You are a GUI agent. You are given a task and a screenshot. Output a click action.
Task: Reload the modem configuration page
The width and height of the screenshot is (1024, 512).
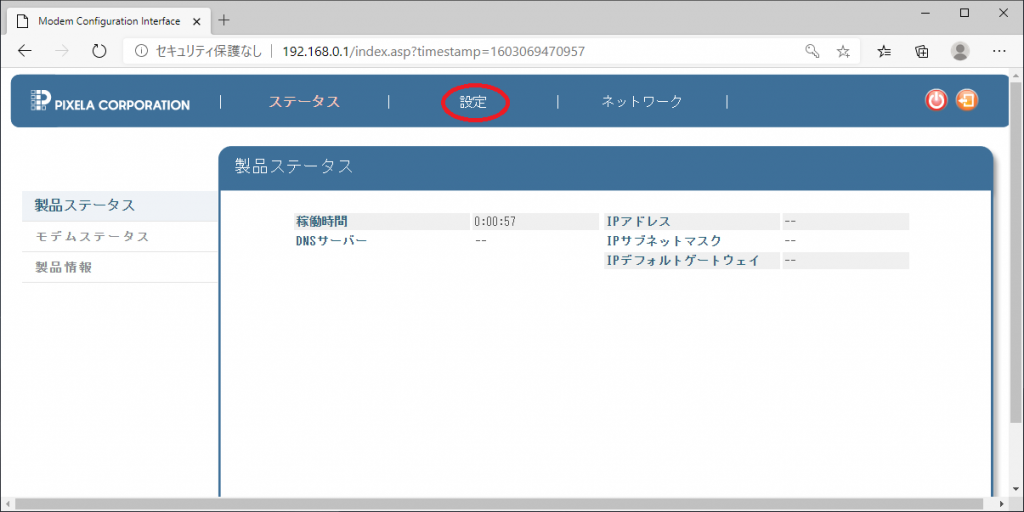pos(99,51)
